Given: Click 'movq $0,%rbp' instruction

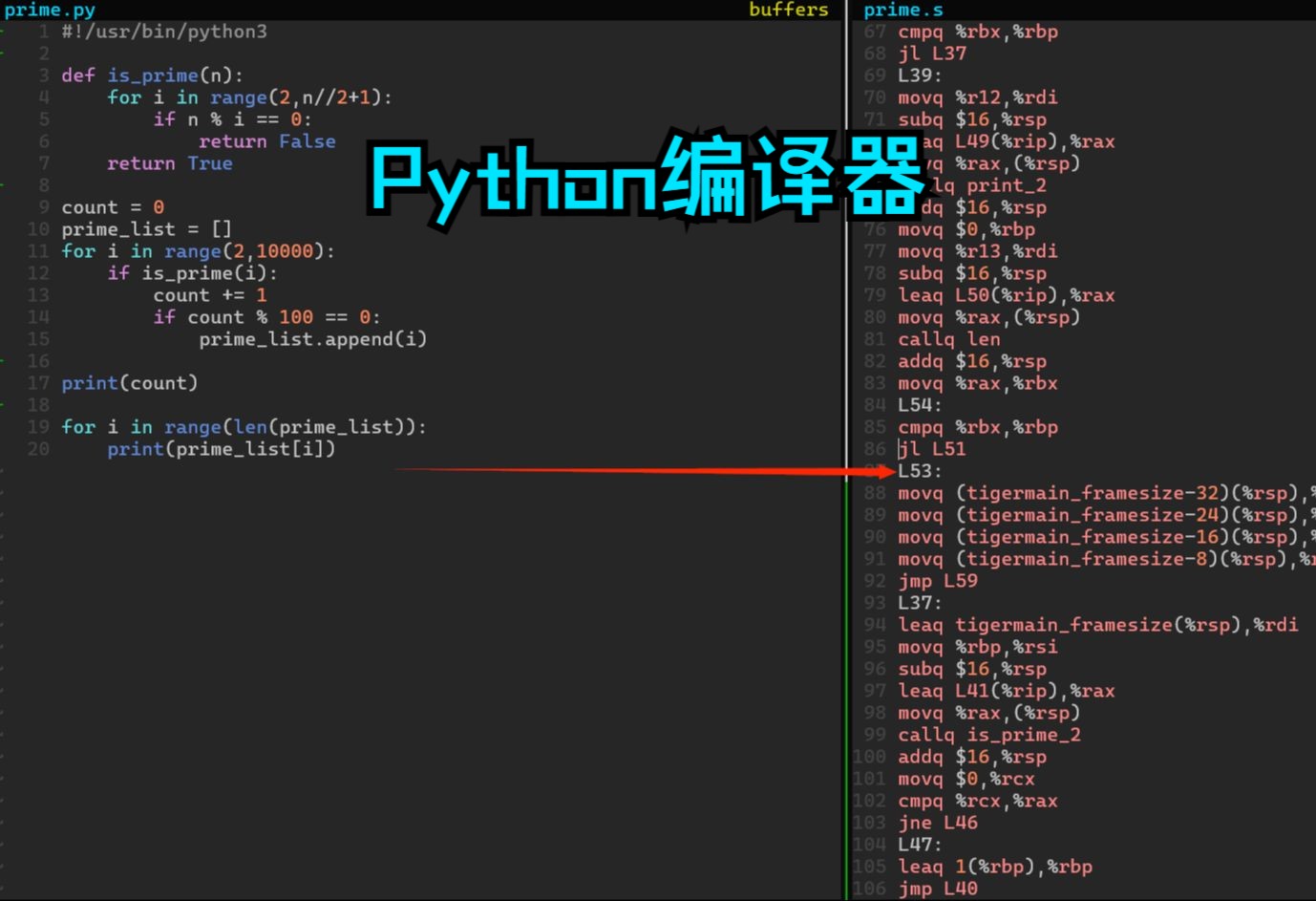Looking at the screenshot, I should [966, 229].
